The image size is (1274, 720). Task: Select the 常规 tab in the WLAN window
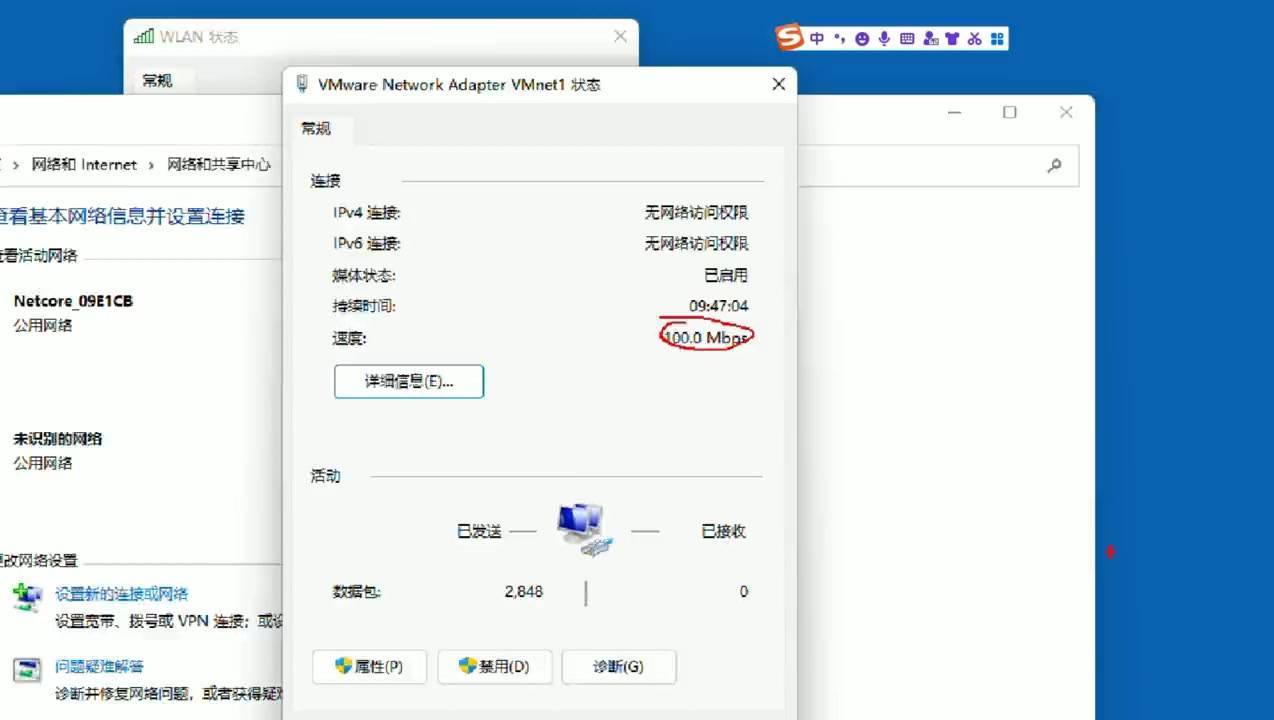[156, 80]
